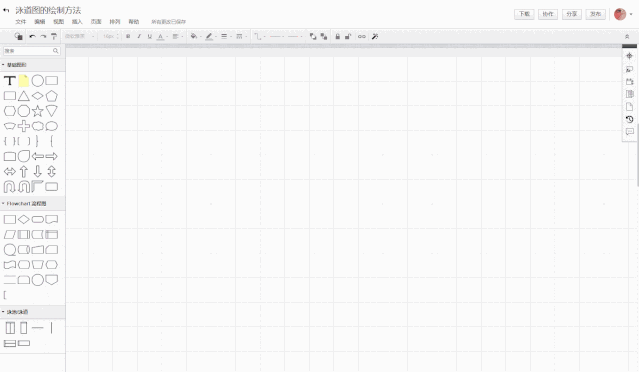The image size is (639, 372).
Task: Open the fill color bucket picker
Action: tap(195, 36)
